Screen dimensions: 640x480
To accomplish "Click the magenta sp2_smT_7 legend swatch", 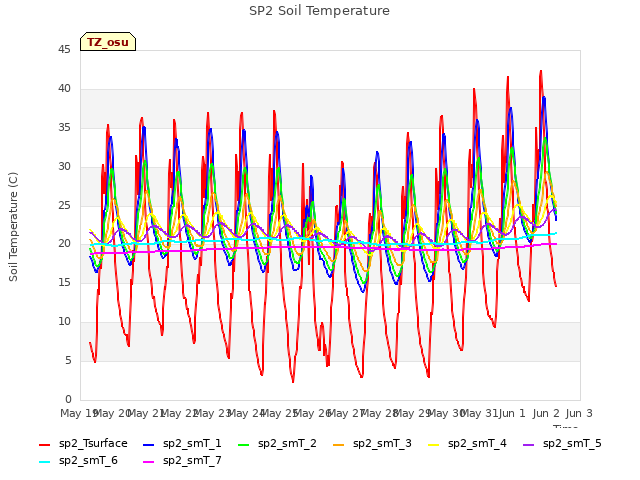I will click(149, 462).
